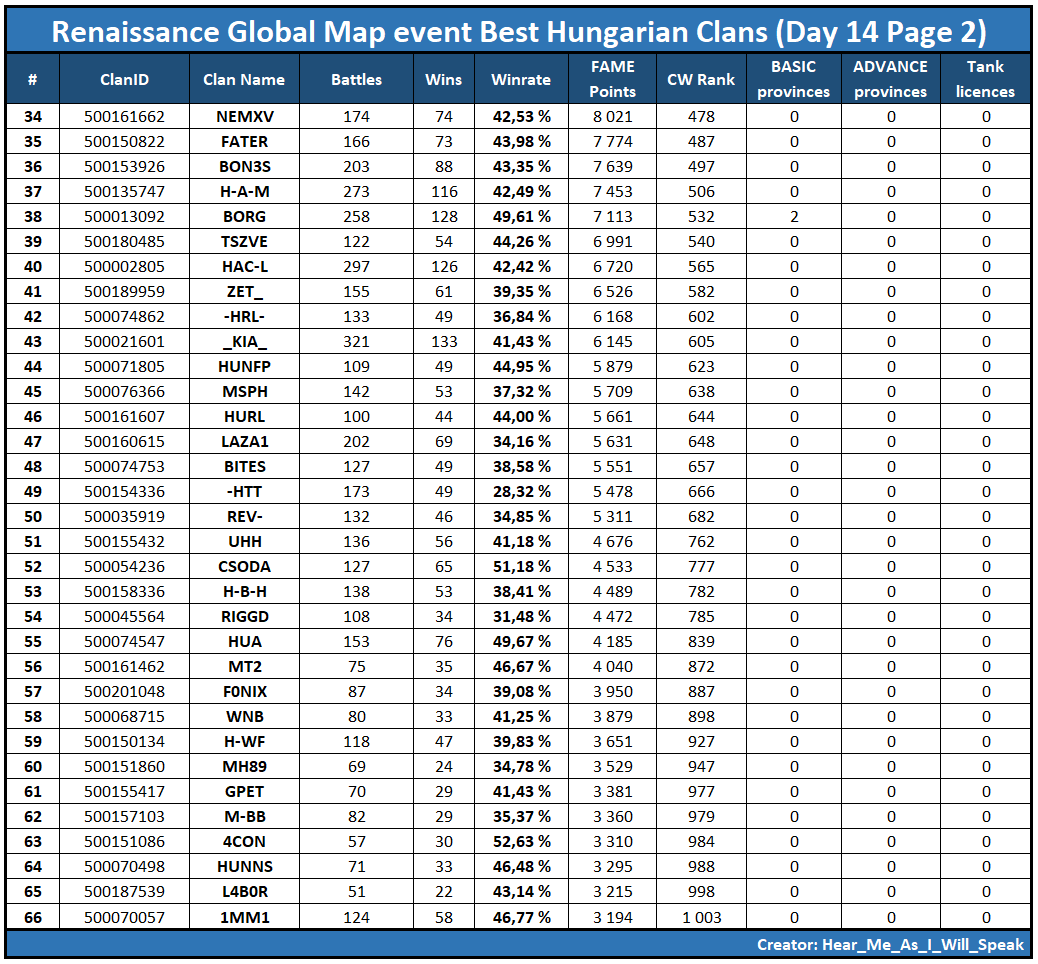
Task: Select clan name MT2
Action: click(245, 667)
